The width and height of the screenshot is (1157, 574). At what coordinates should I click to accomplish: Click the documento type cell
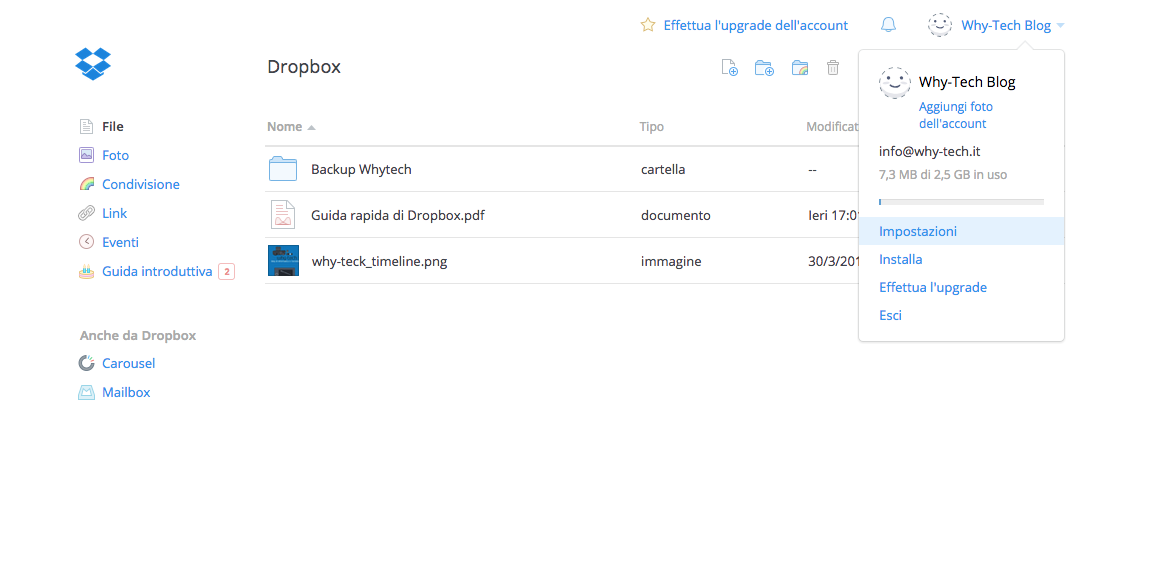(x=675, y=215)
